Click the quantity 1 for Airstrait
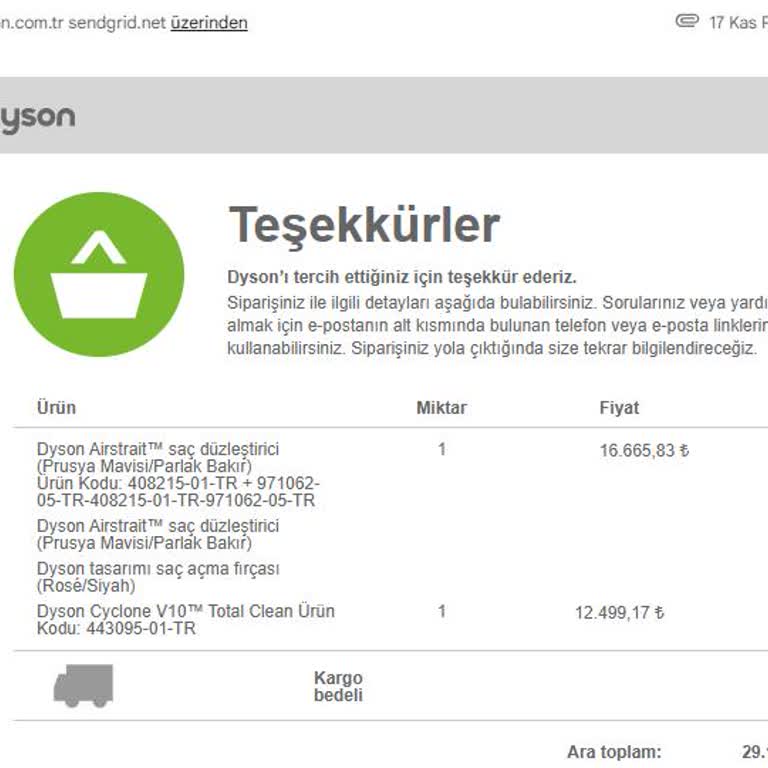 coord(442,449)
